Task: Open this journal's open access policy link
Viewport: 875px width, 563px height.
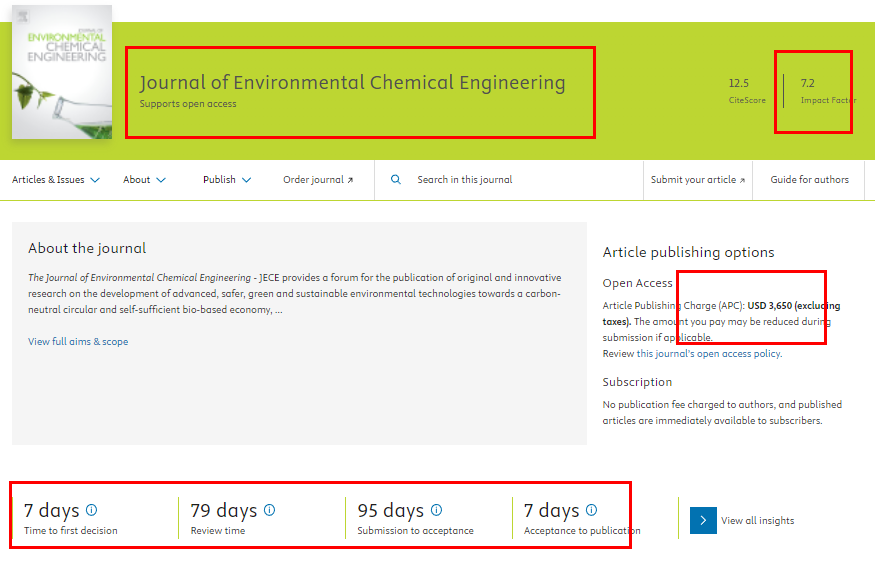Action: point(709,354)
